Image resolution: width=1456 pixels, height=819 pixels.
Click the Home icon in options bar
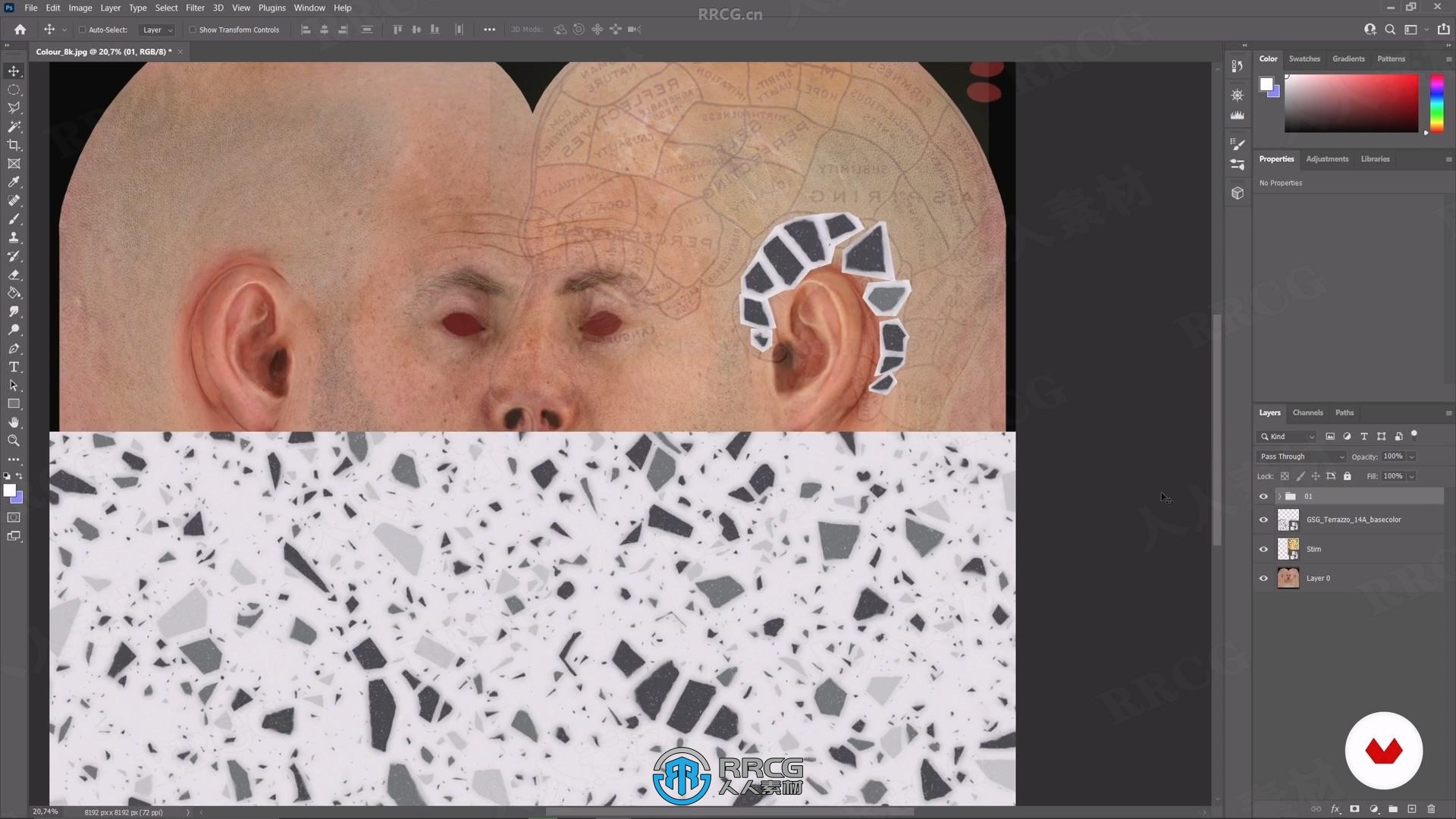tap(20, 30)
